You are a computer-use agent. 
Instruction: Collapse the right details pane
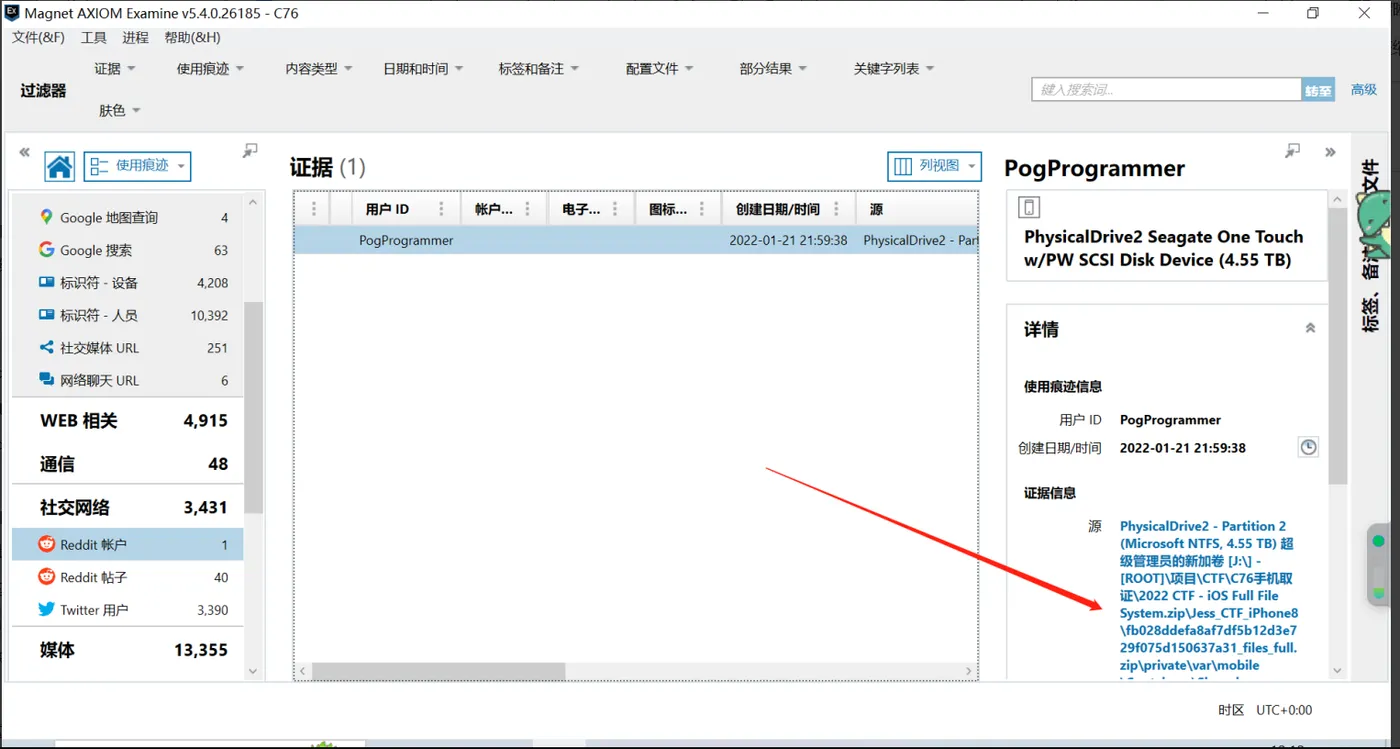[x=1330, y=152]
